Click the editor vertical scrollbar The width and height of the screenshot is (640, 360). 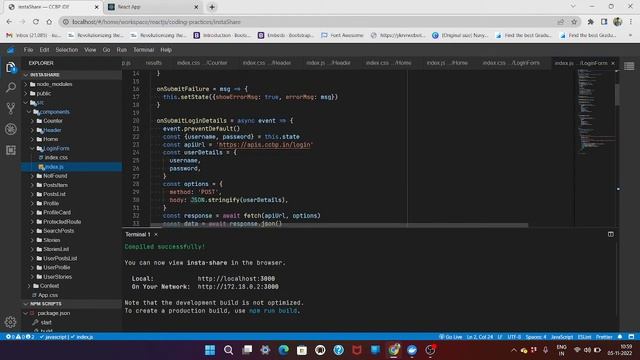617,94
